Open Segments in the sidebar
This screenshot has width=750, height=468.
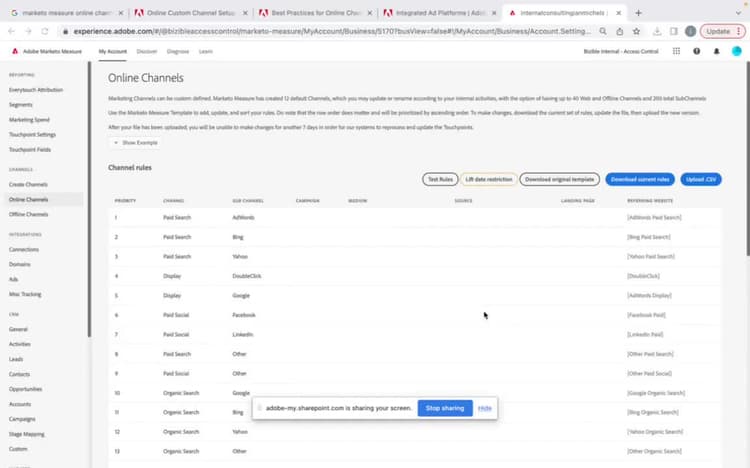pos(21,105)
